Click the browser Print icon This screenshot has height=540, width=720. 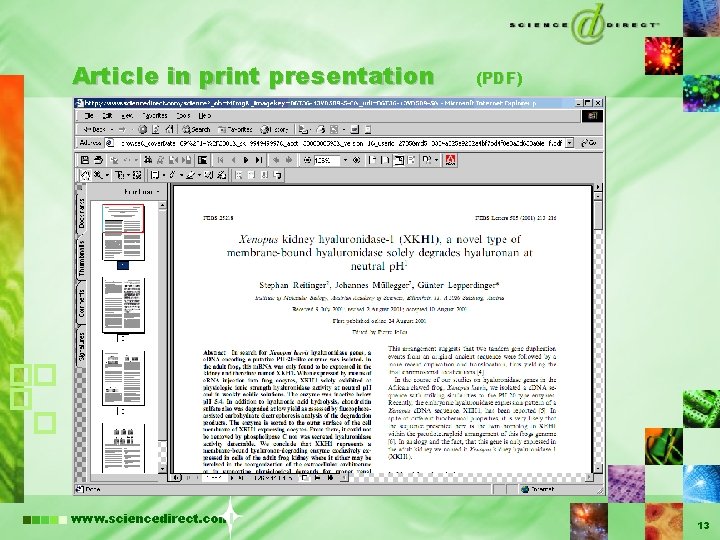coord(321,129)
